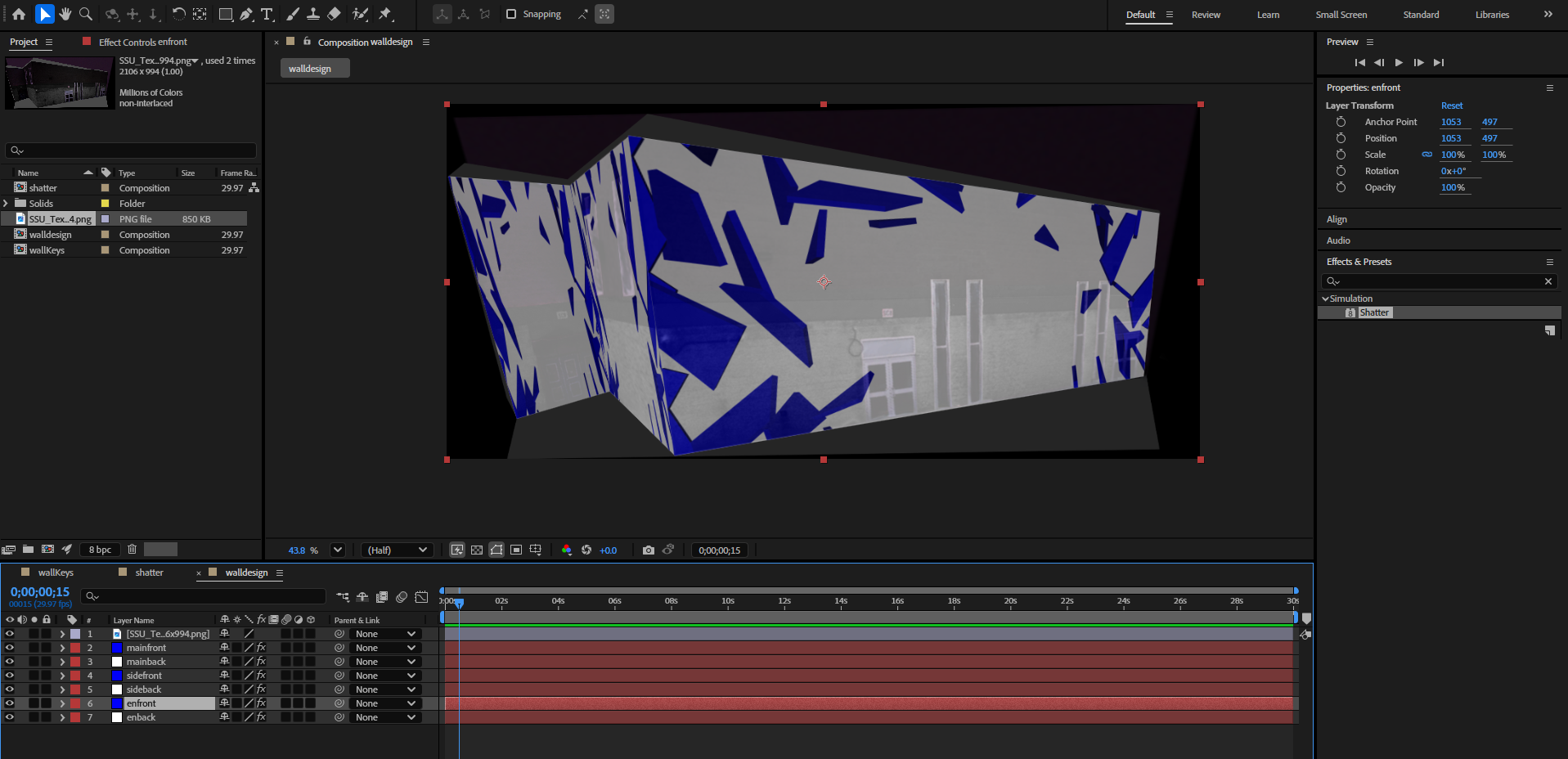Toggle transparency grid in the viewer
Image resolution: width=1568 pixels, height=759 pixels.
pyautogui.click(x=476, y=550)
